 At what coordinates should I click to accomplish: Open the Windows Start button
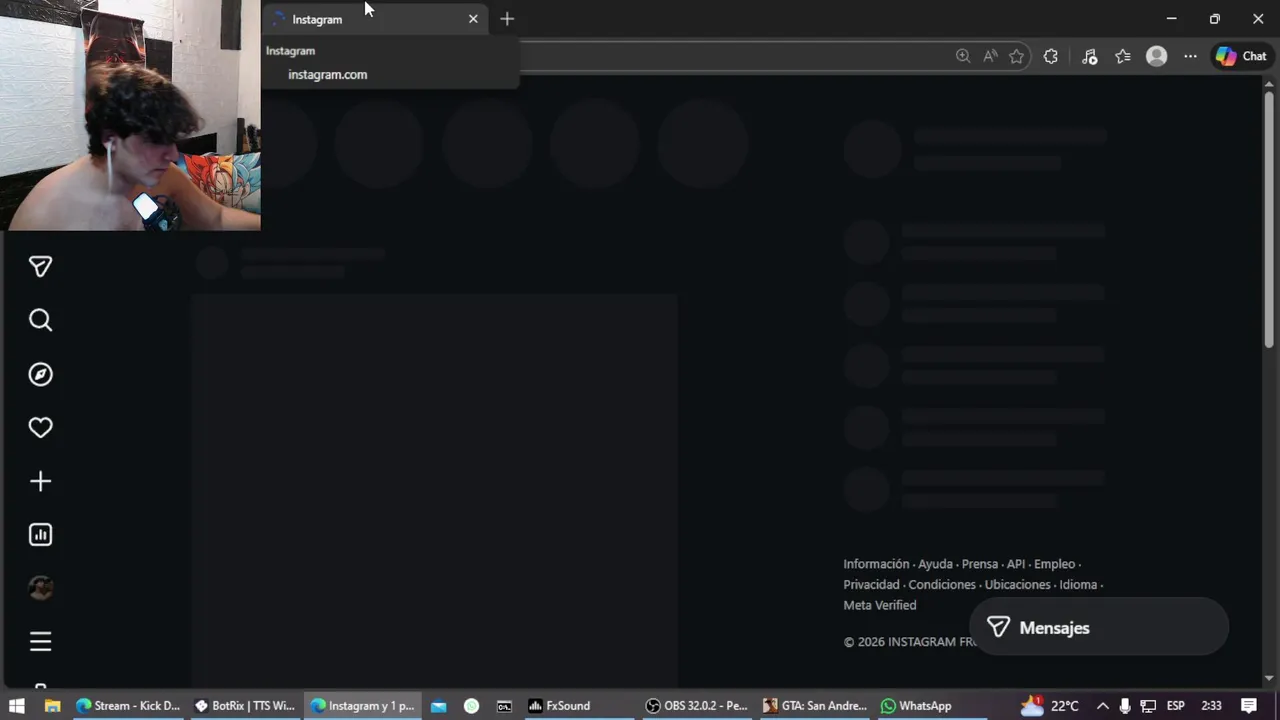(16, 706)
